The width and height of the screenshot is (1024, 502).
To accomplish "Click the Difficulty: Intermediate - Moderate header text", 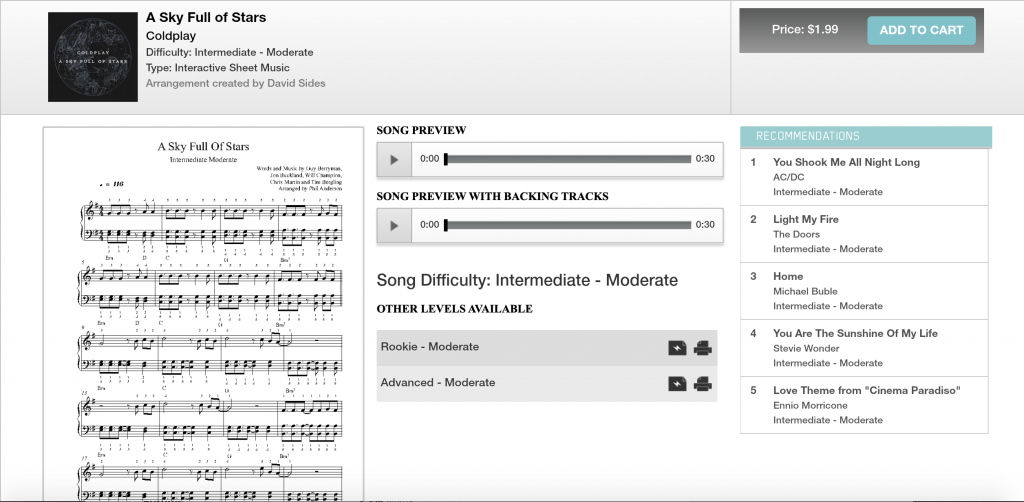I will click(229, 52).
